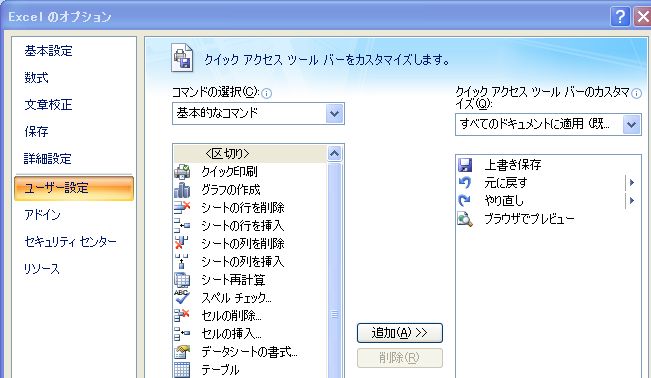Close the Excel options dialog
This screenshot has width=651, height=378.
[643, 17]
